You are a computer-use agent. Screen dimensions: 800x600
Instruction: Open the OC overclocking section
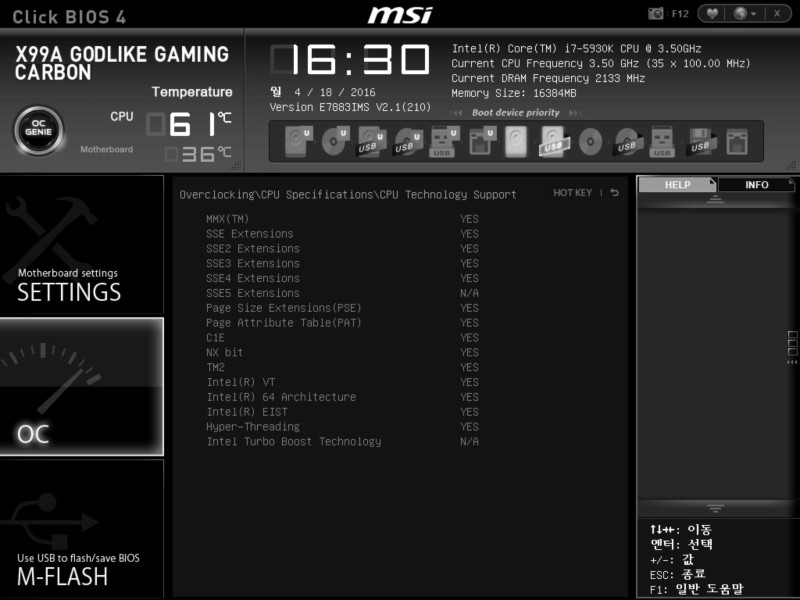point(82,386)
